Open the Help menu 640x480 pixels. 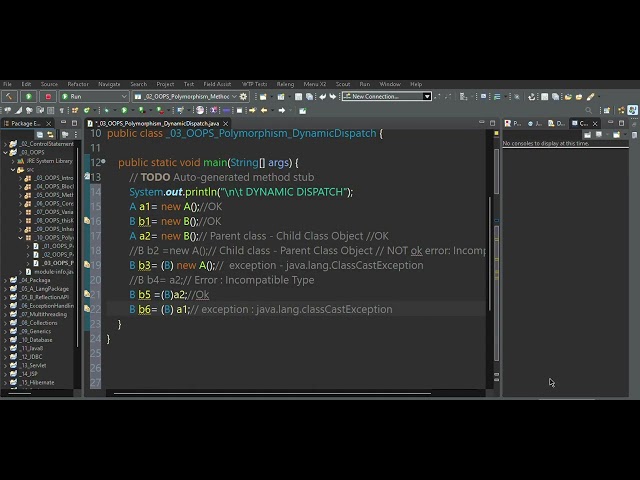click(x=416, y=84)
